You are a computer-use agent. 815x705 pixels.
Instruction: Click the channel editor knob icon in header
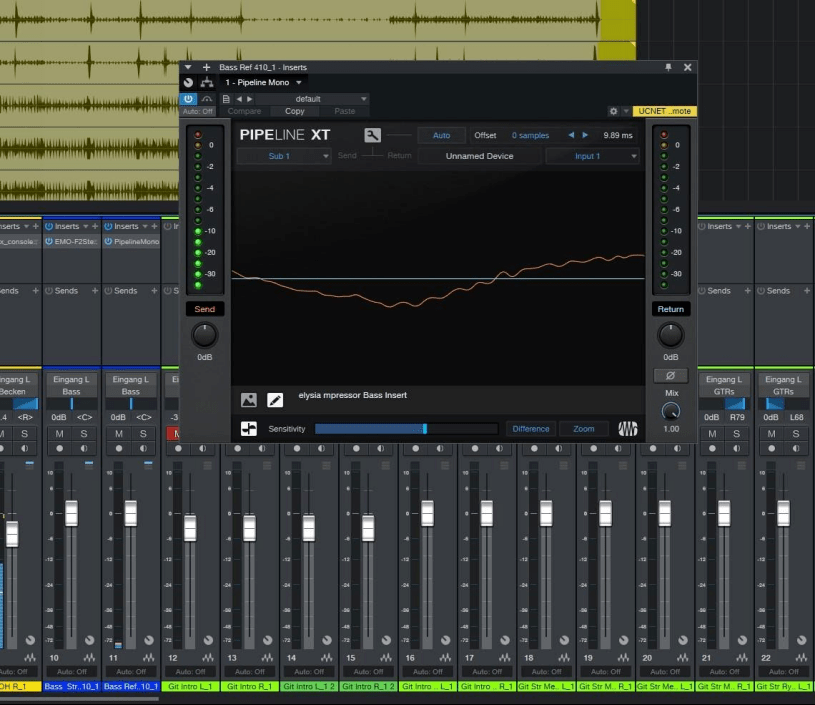pyautogui.click(x=188, y=82)
